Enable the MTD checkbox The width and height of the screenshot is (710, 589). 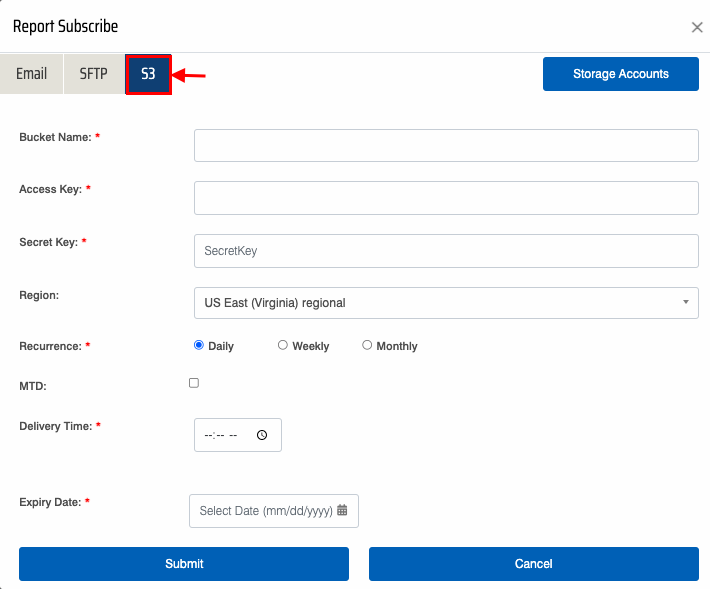click(x=194, y=383)
